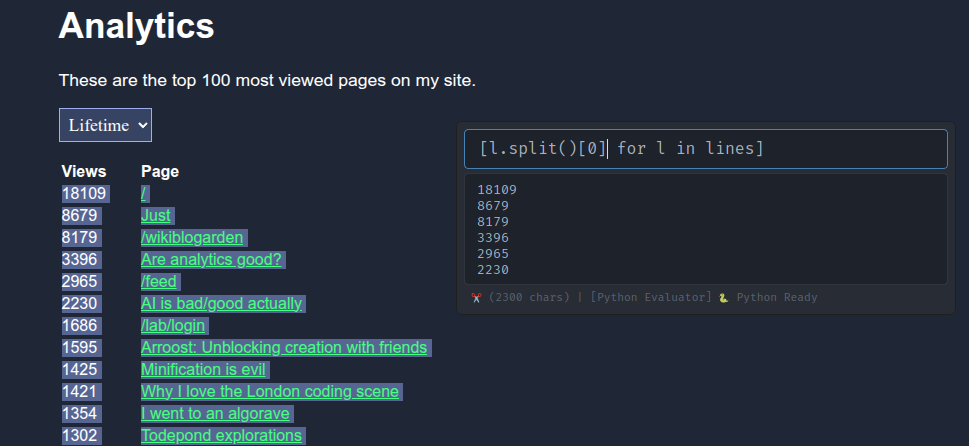Click the 18109 views cell in table
The height and width of the screenshot is (446, 969).
[84, 193]
